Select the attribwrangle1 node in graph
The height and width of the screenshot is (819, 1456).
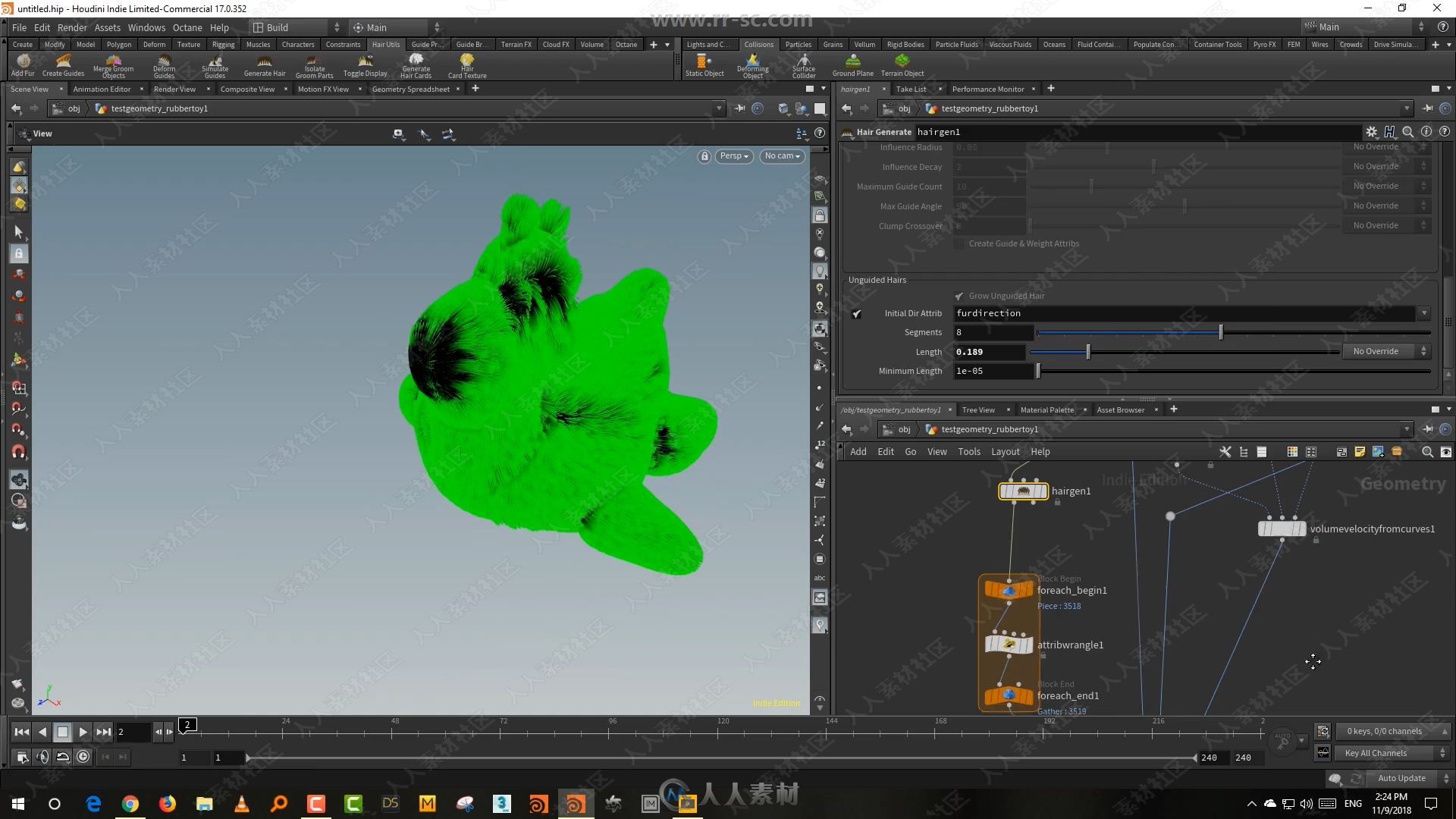point(1008,643)
